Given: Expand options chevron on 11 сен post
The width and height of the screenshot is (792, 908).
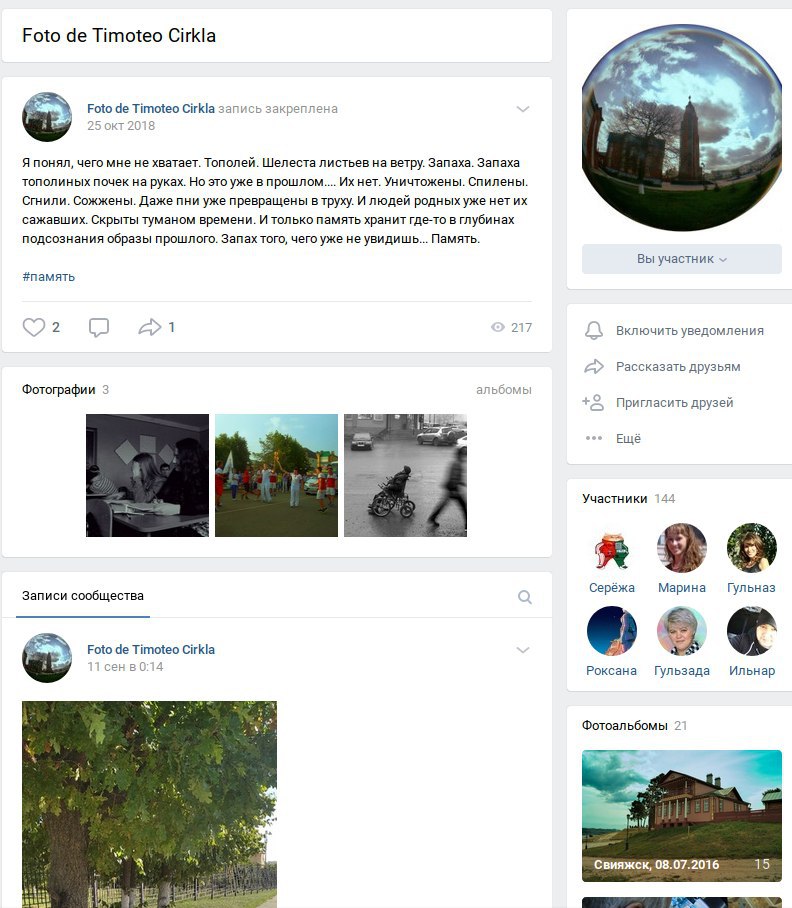Looking at the screenshot, I should [x=523, y=650].
